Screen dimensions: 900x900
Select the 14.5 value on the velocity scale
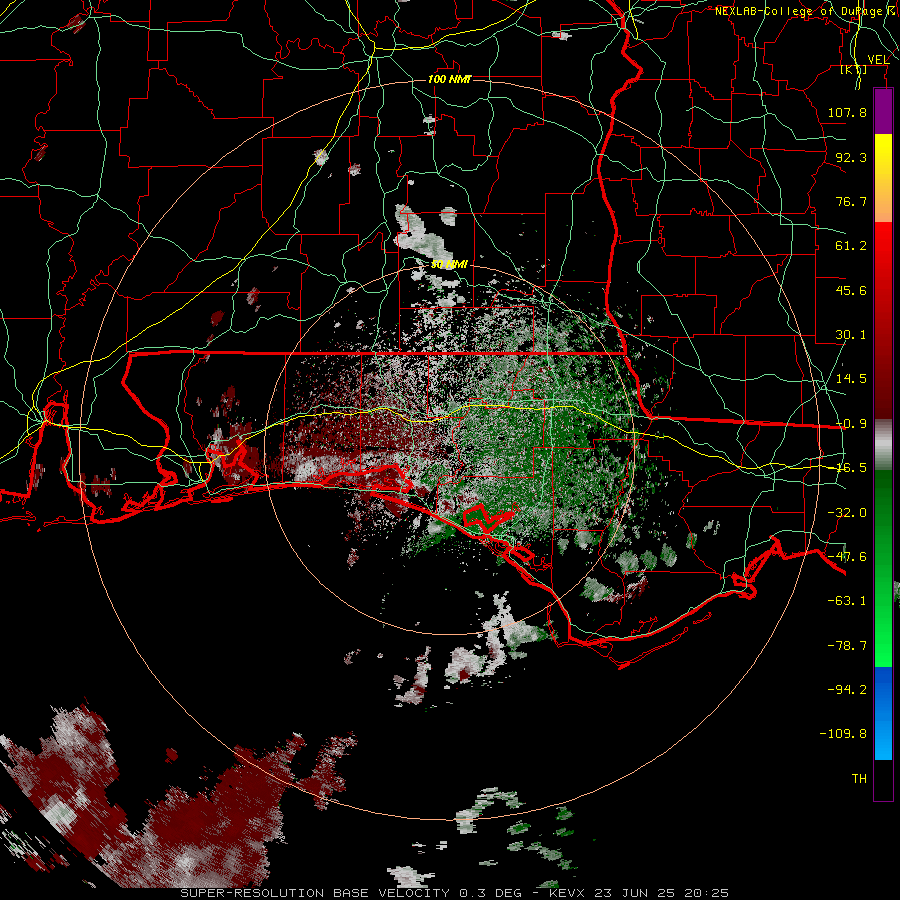click(851, 379)
